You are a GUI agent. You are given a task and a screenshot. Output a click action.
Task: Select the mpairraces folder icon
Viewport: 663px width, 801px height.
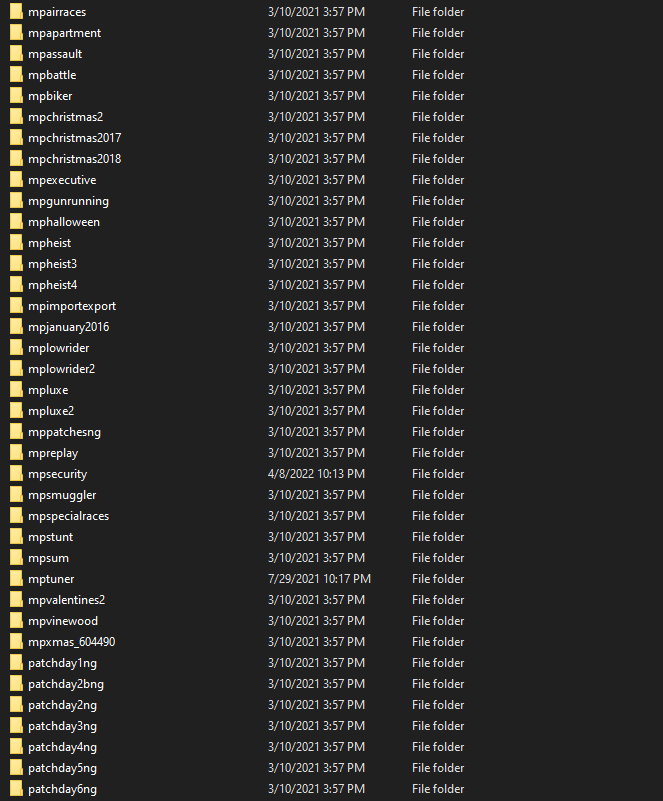[x=16, y=11]
